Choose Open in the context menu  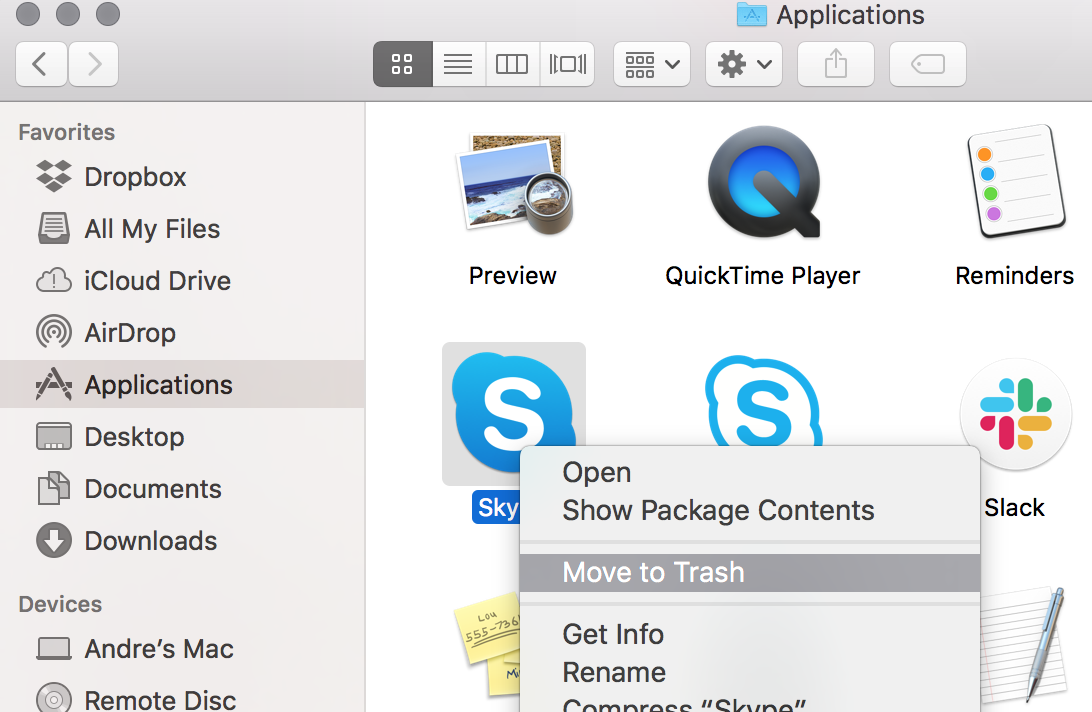click(x=750, y=472)
